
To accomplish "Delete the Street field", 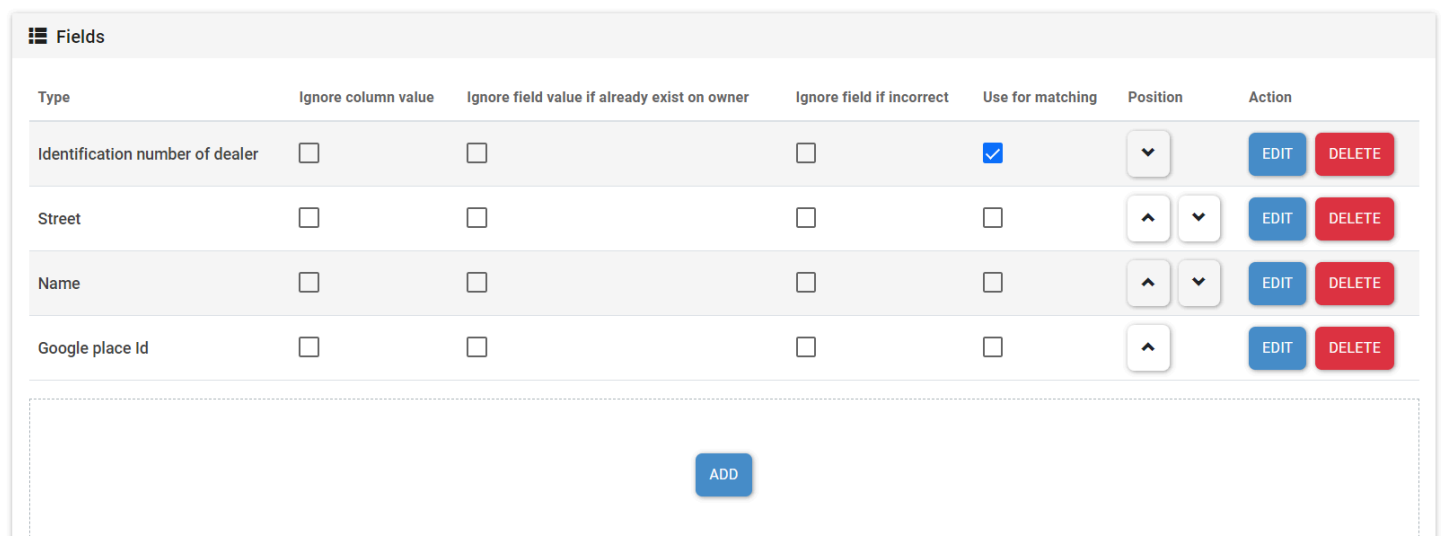I will click(1354, 219).
